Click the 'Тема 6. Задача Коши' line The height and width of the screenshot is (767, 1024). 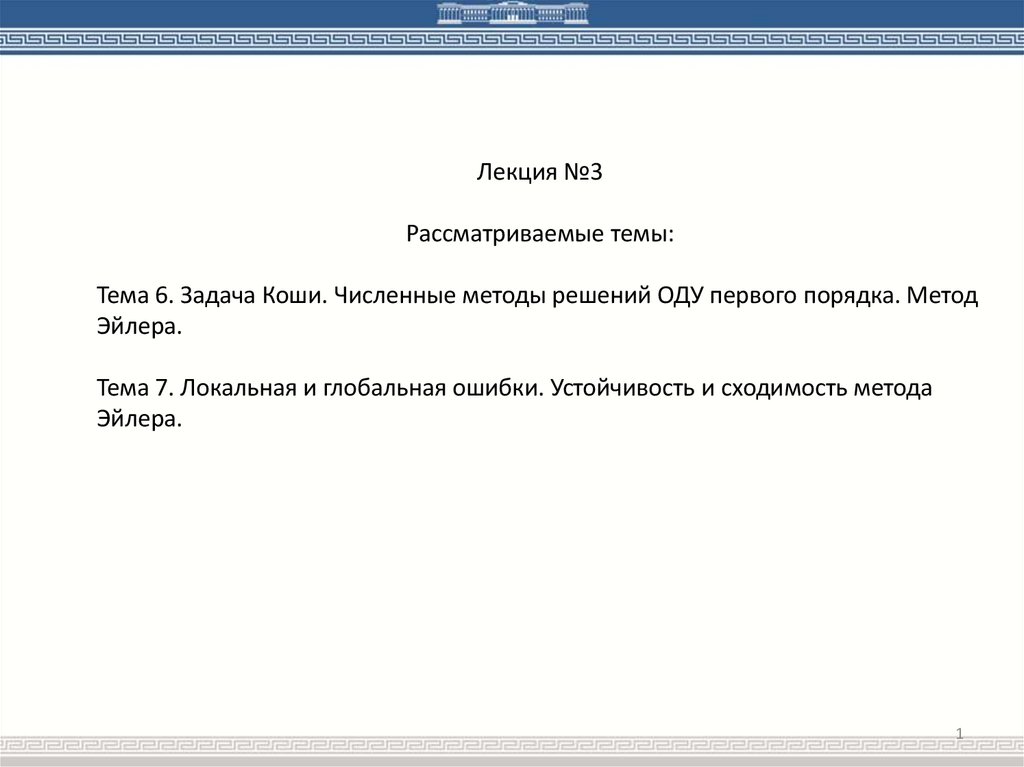pos(537,295)
